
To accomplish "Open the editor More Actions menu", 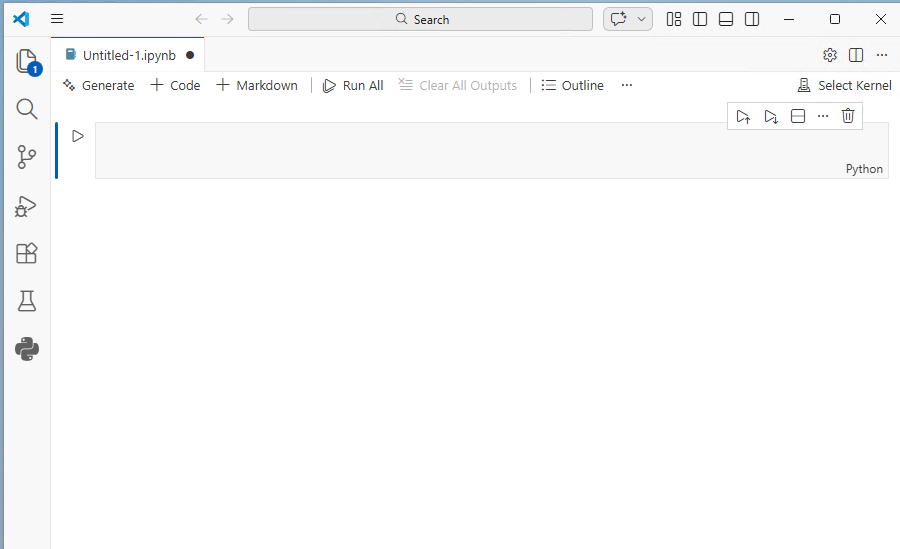I will 882,55.
